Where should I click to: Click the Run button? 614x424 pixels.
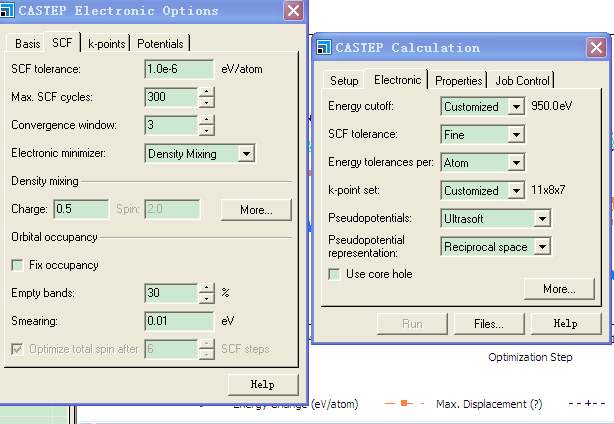(x=412, y=324)
